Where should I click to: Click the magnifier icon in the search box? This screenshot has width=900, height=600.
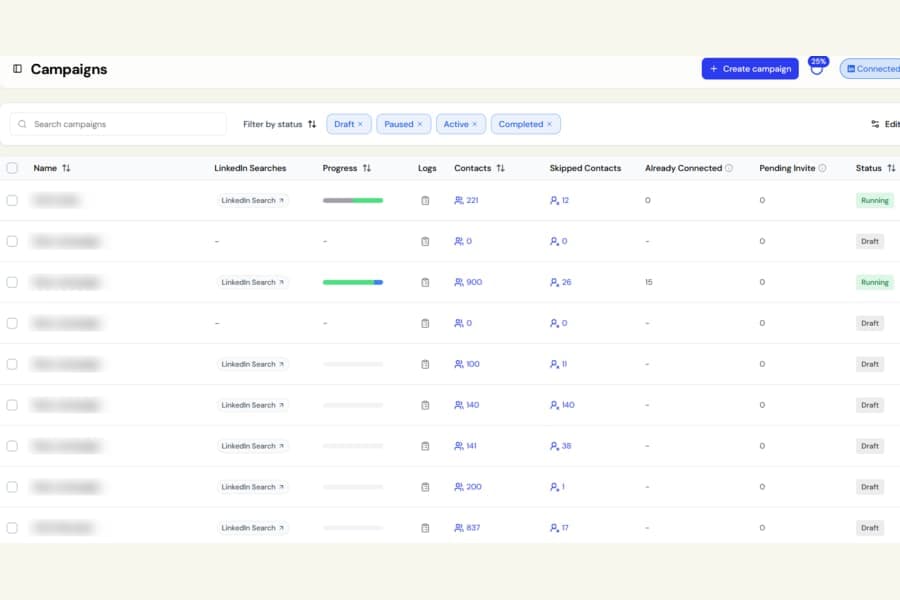point(22,124)
